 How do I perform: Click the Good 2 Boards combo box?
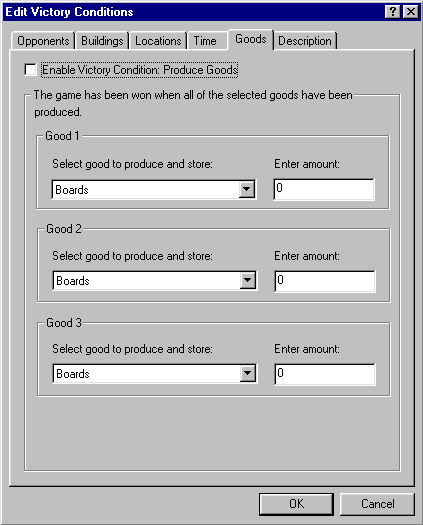pos(155,281)
